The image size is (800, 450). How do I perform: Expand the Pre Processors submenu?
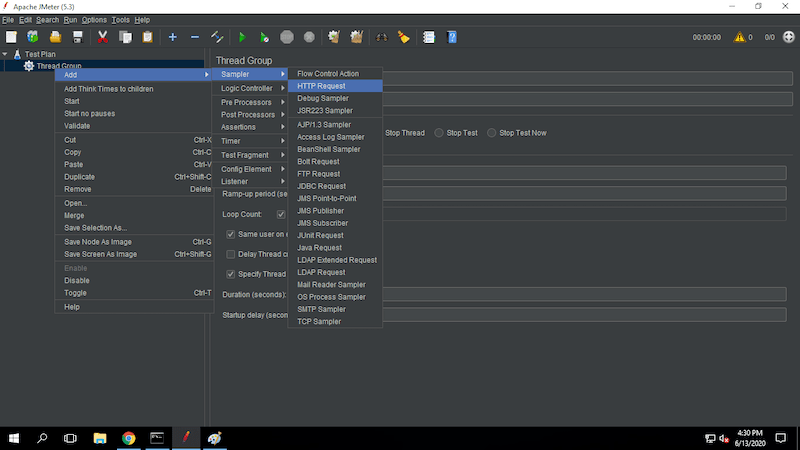tap(251, 102)
